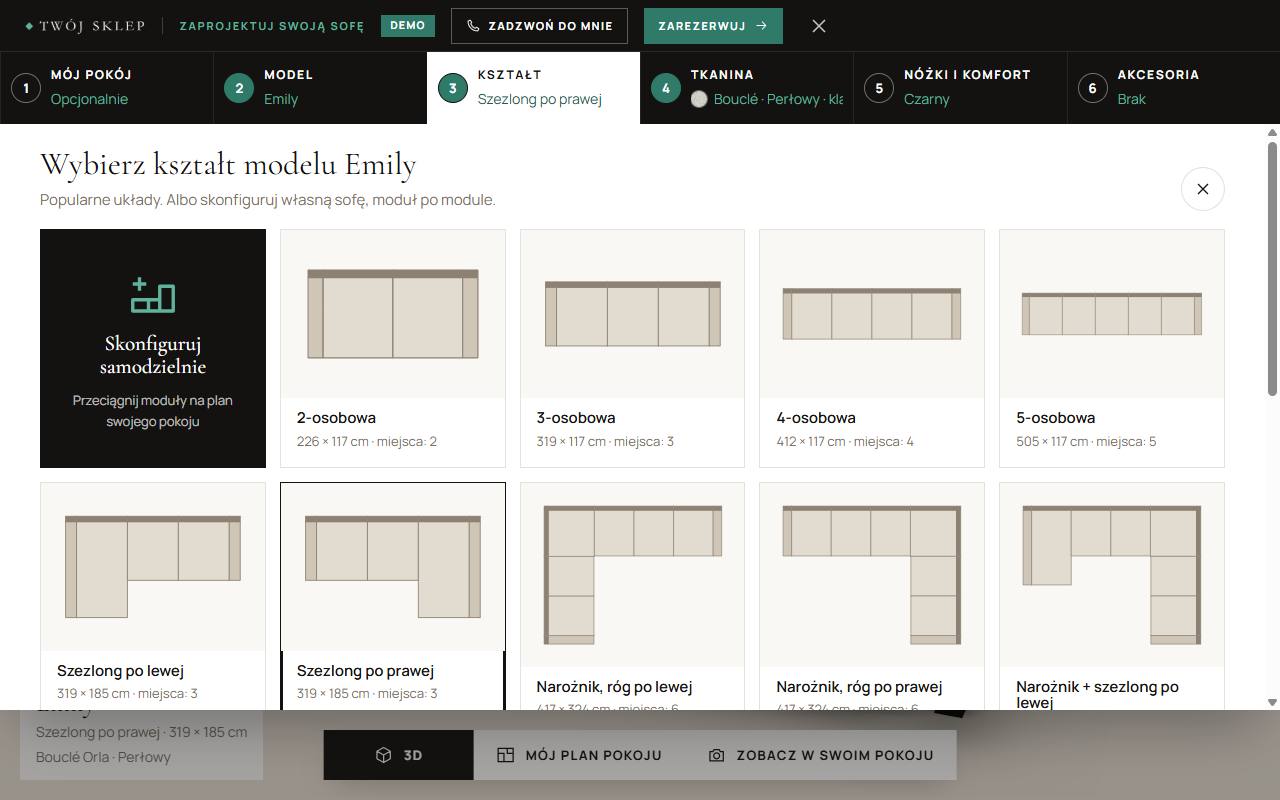The height and width of the screenshot is (800, 1280).
Task: Open the Mój pokój step tab
Action: 107,88
